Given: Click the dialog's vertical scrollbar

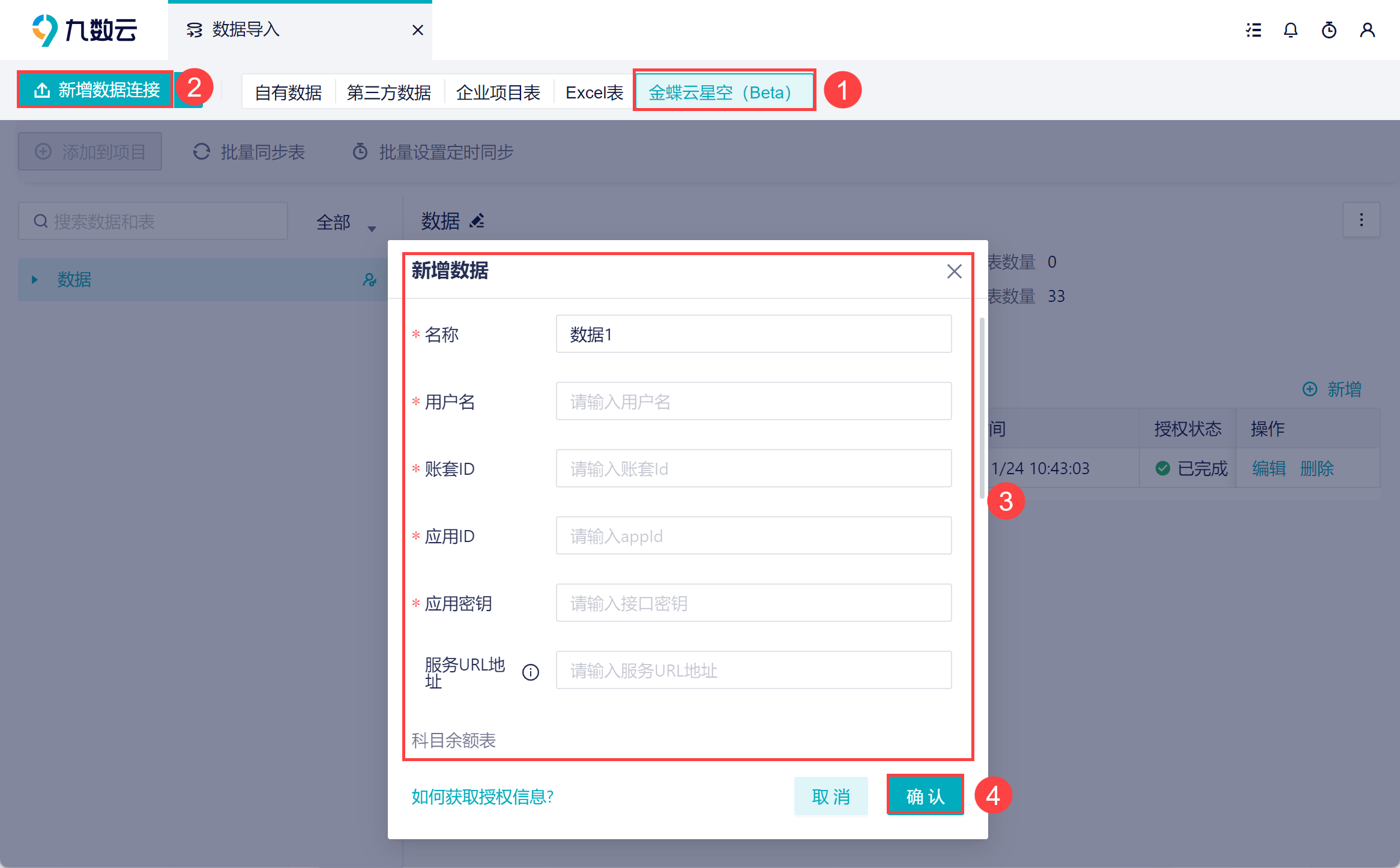Looking at the screenshot, I should 982,408.
